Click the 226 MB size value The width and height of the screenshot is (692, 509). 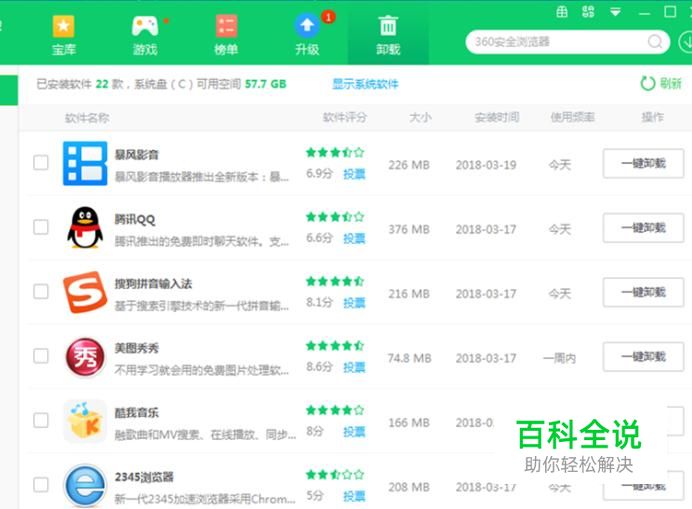click(409, 165)
